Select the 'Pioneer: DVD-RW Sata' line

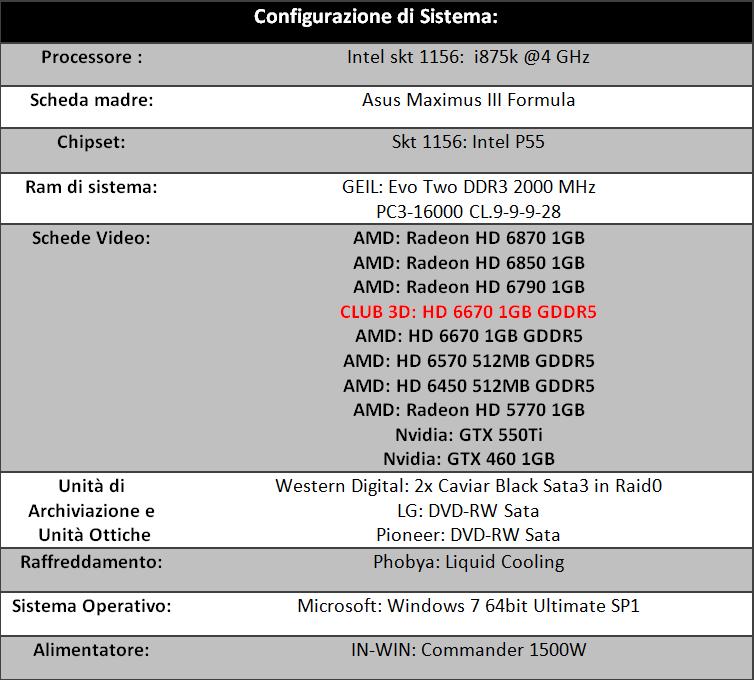468,535
